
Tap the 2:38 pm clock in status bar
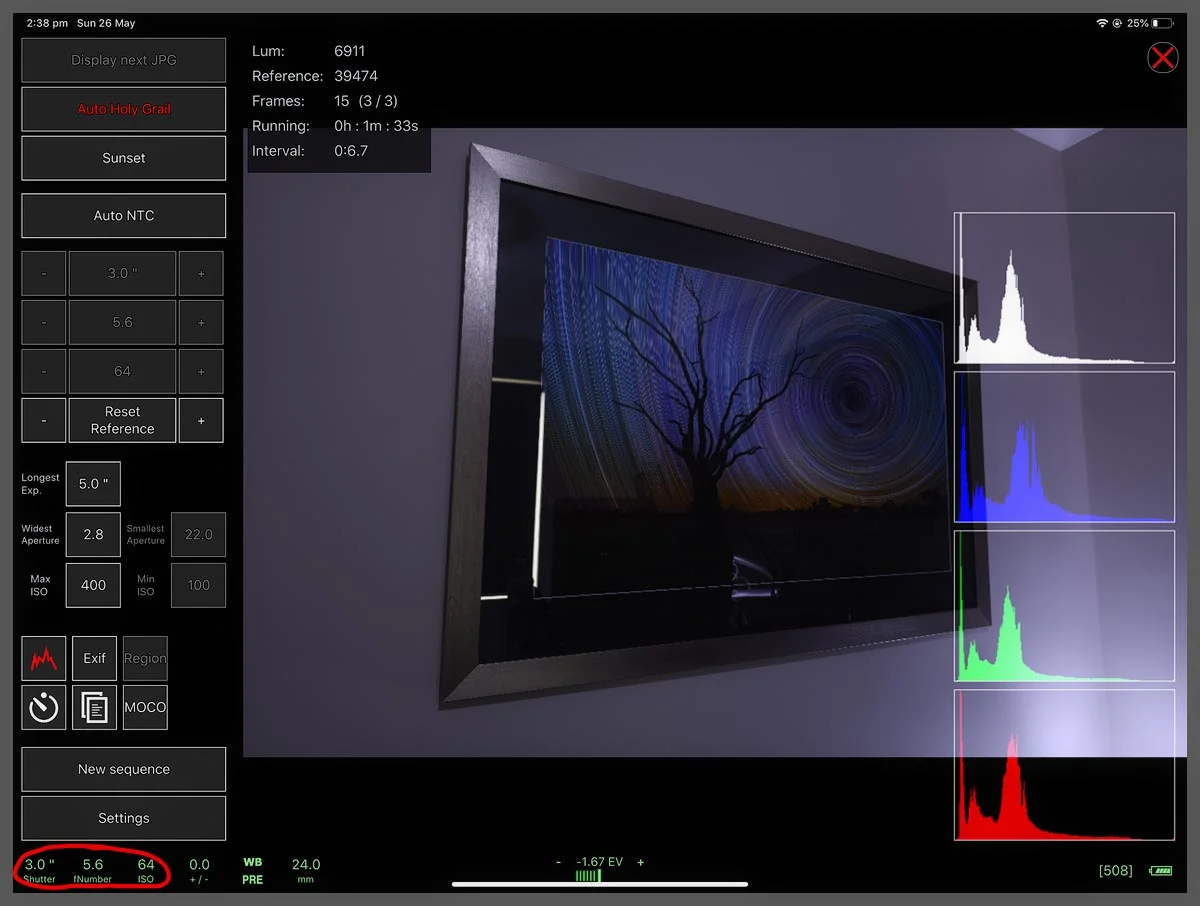(48, 23)
